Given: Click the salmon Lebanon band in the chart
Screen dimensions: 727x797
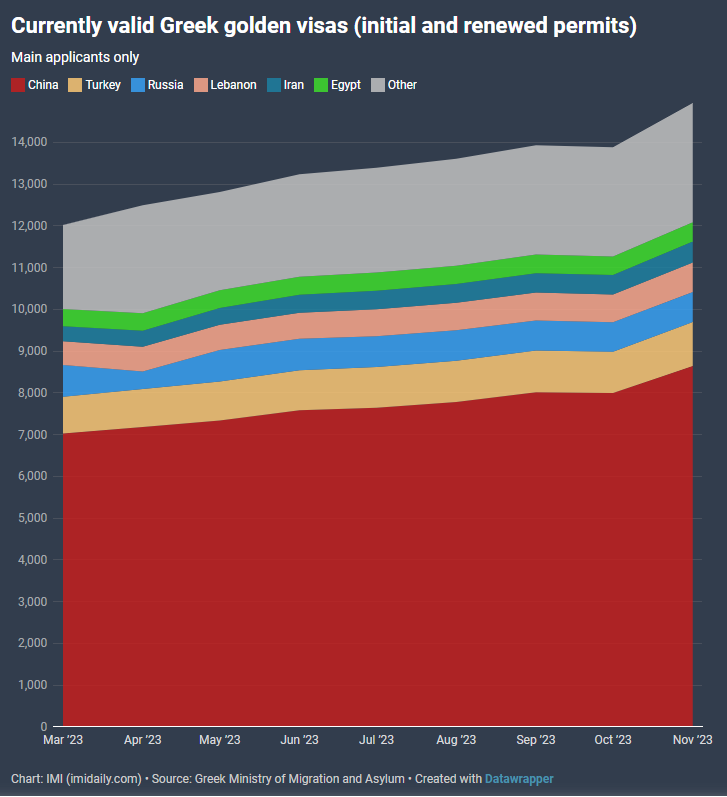Looking at the screenshot, I should point(378,322).
